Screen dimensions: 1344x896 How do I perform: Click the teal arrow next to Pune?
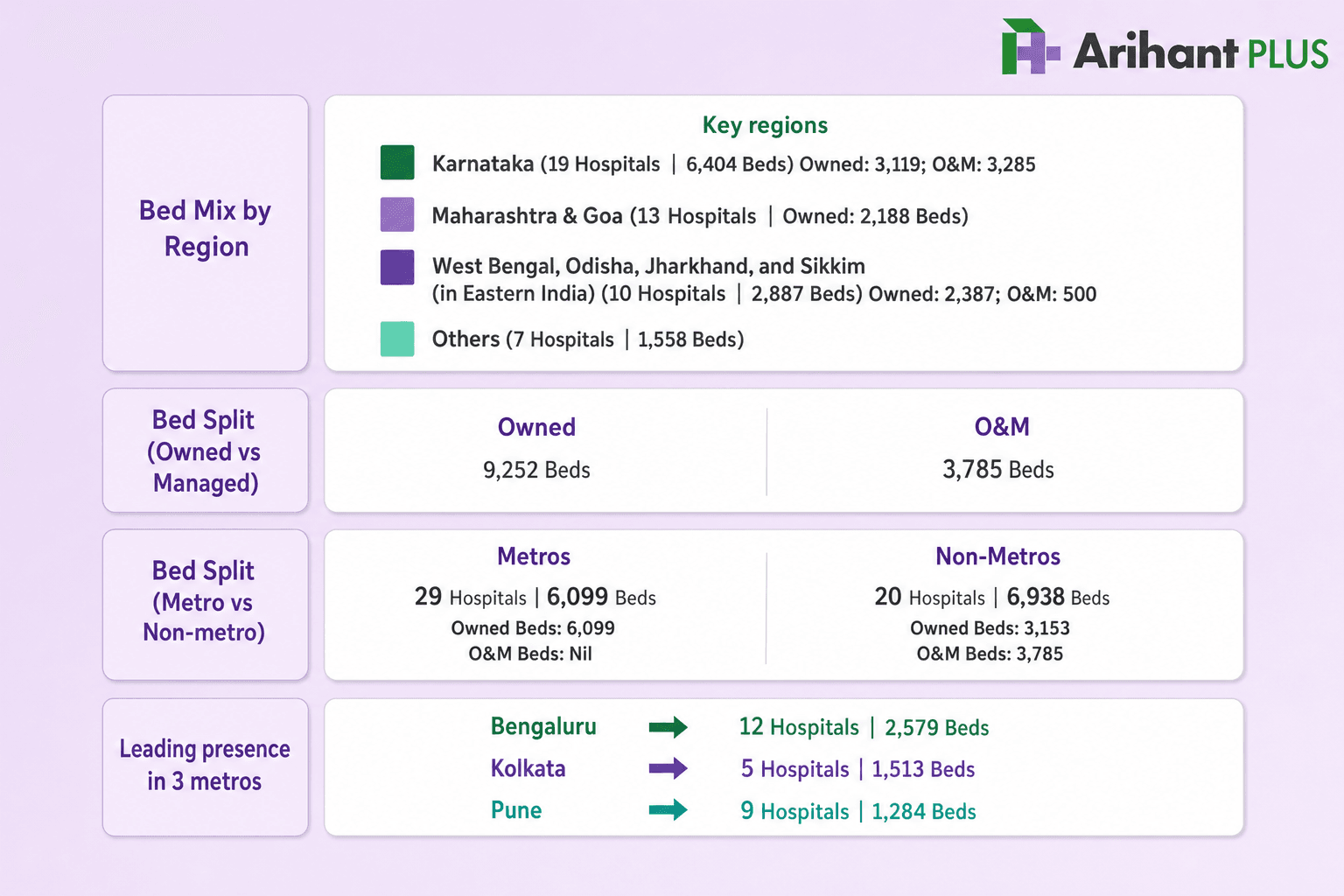pyautogui.click(x=668, y=810)
